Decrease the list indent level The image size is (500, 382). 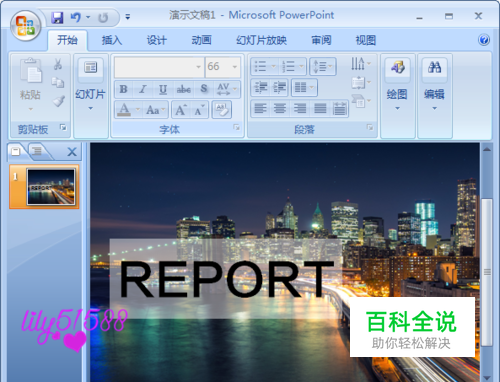click(260, 88)
